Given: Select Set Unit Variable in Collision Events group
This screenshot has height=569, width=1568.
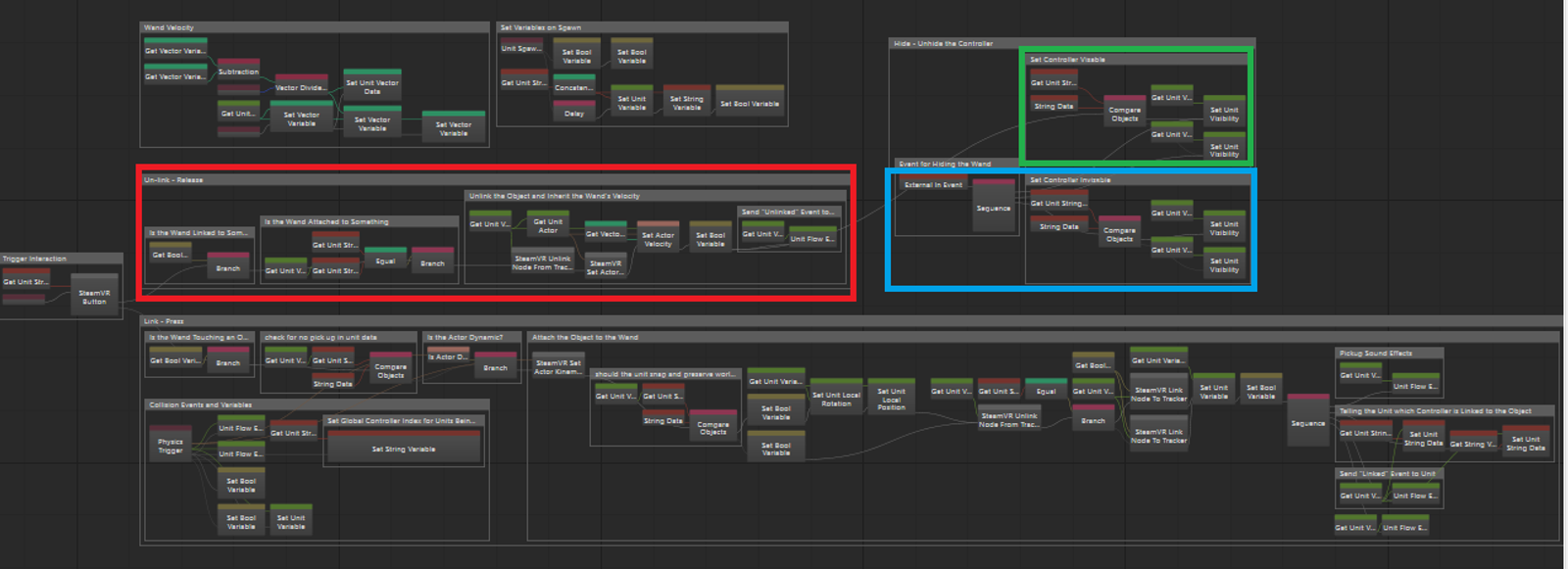Looking at the screenshot, I should coord(291,520).
